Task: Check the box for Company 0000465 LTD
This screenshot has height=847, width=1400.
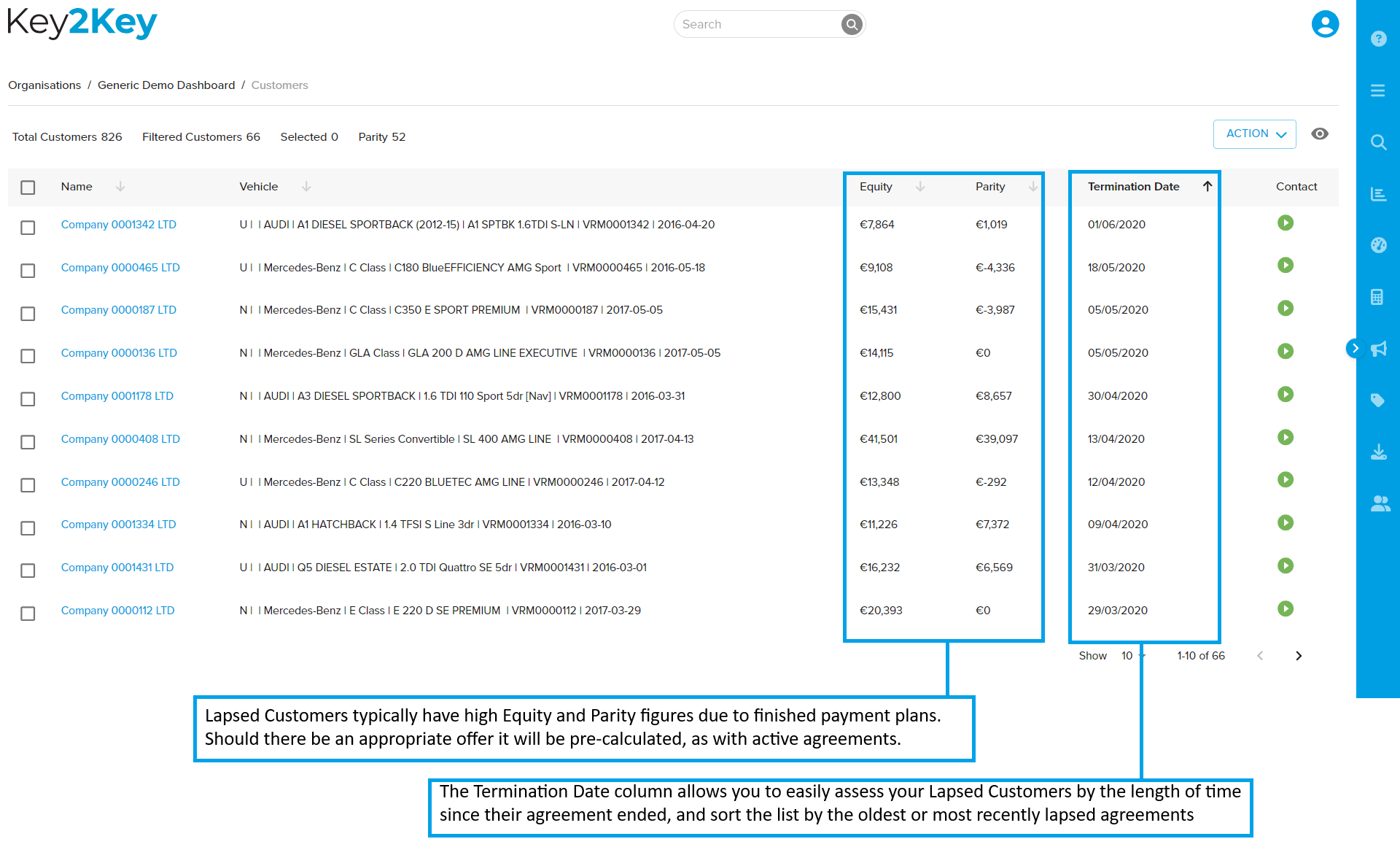Action: click(28, 271)
